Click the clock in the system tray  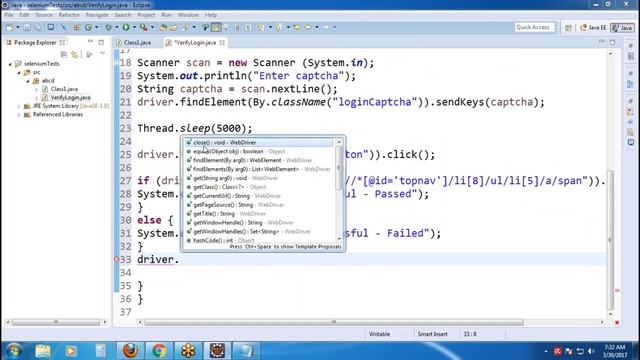[614, 351]
